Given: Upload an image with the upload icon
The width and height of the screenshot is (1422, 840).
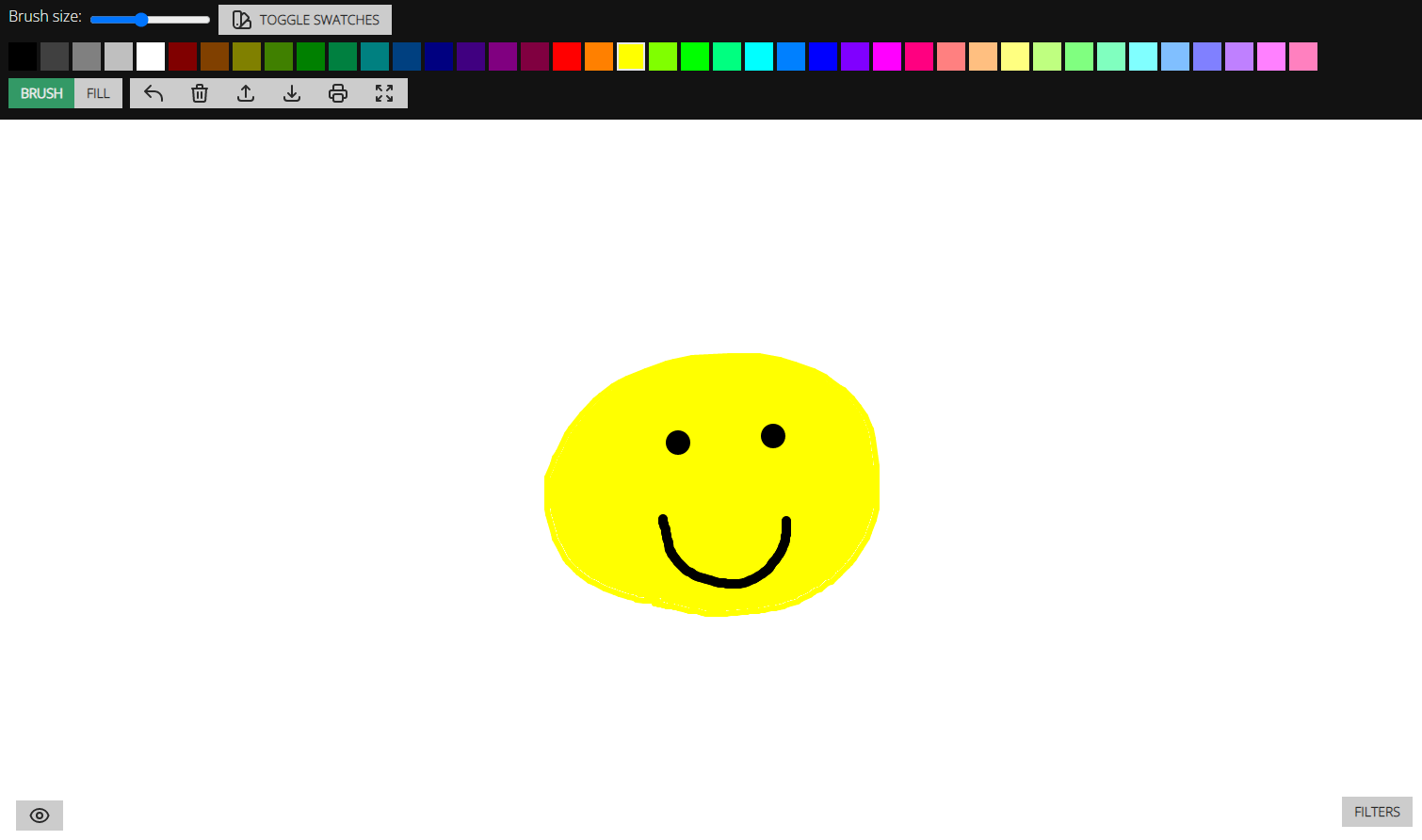Looking at the screenshot, I should [245, 92].
